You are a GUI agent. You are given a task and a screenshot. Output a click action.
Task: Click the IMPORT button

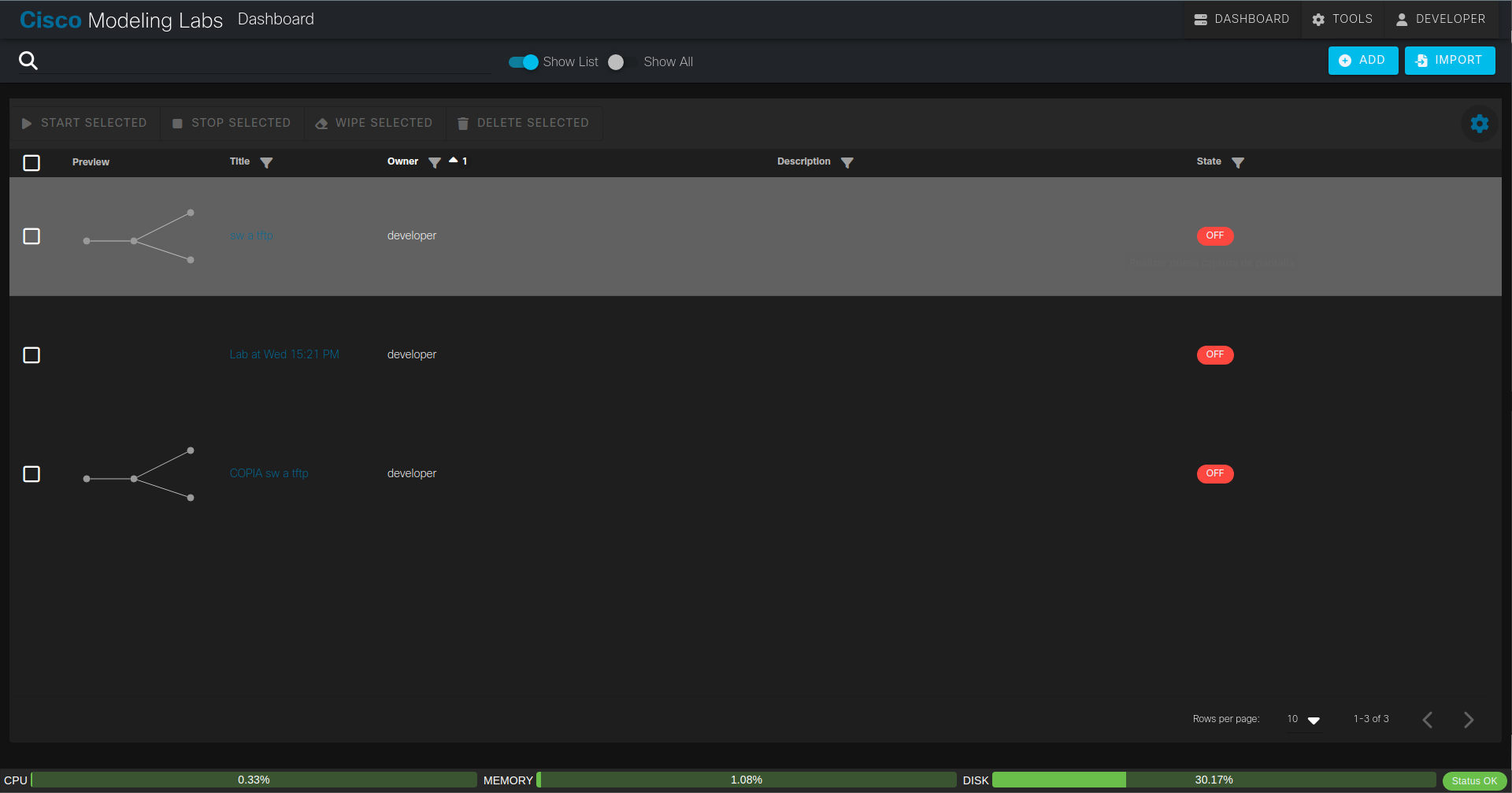coord(1449,60)
